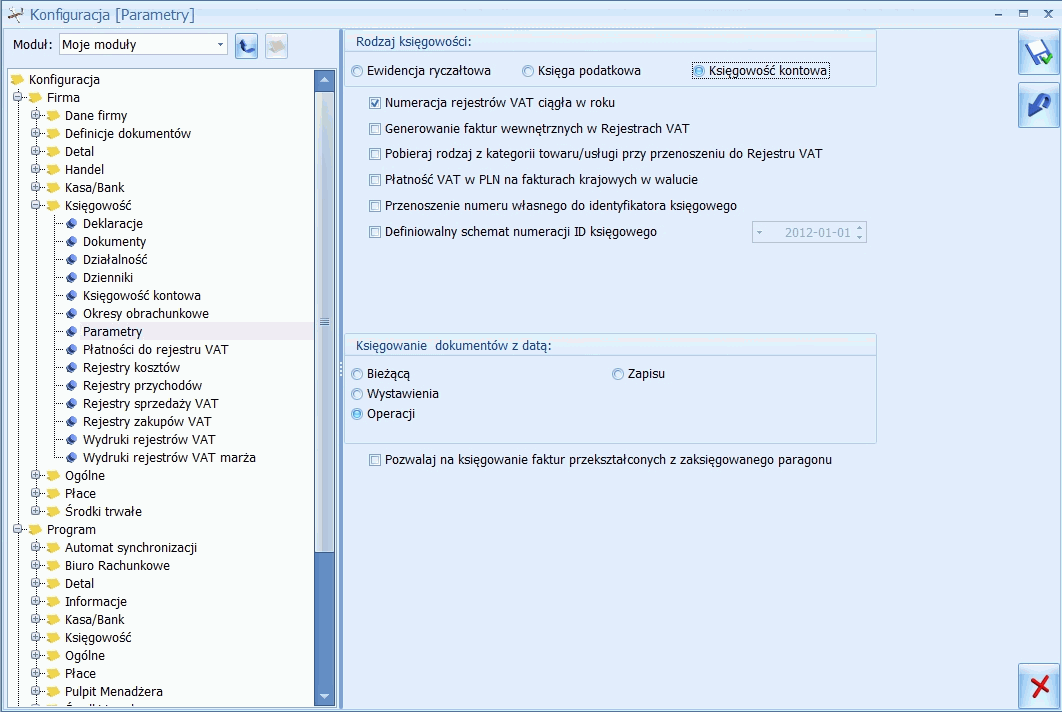Enable Generowanie faktur wewnętrznych w Rejestrach VAT
1062x712 pixels.
[375, 129]
